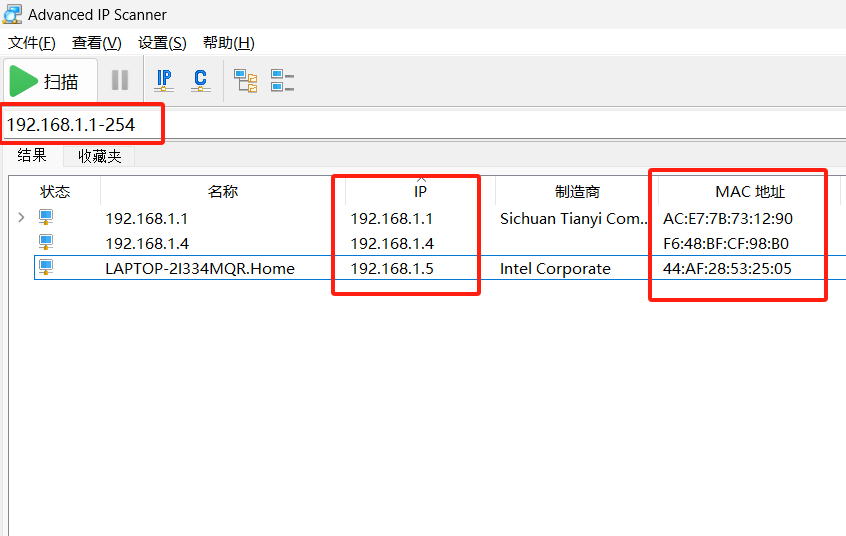Click IP cell 192.168.1.4
This screenshot has height=536, width=846.
[392, 243]
